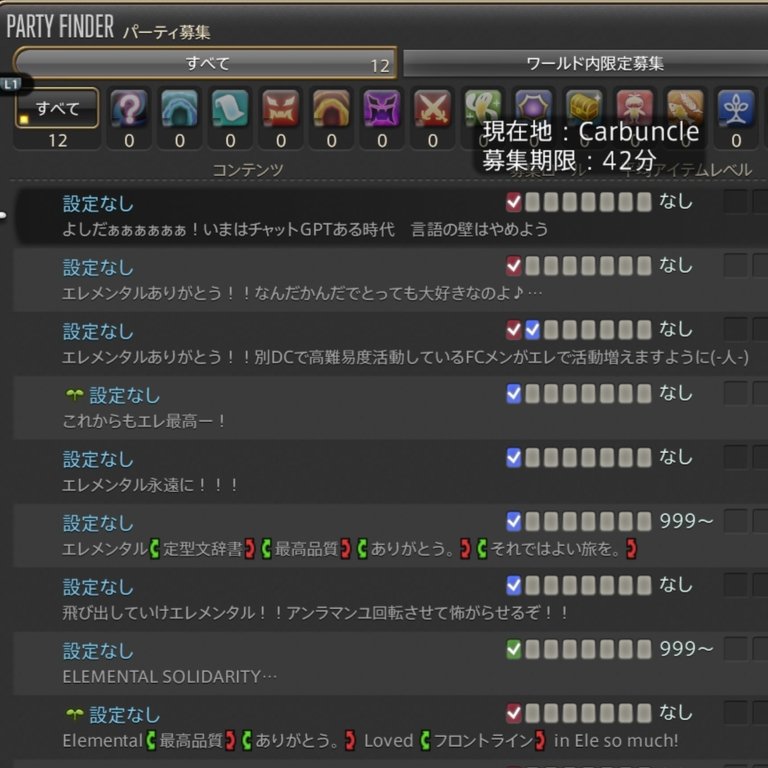Click the blue checked slot in 飛び出していけ listing
The width and height of the screenshot is (768, 768).
click(x=513, y=585)
